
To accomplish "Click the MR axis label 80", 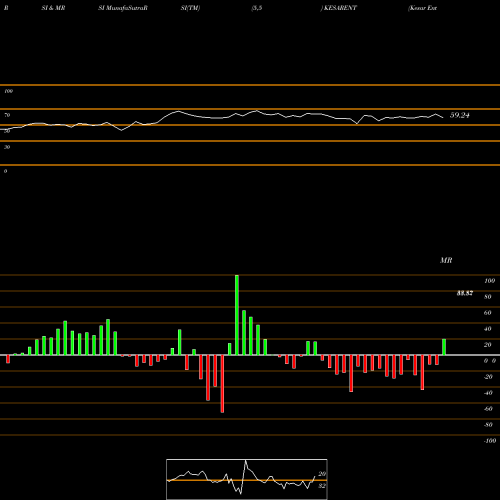I will (488, 297).
